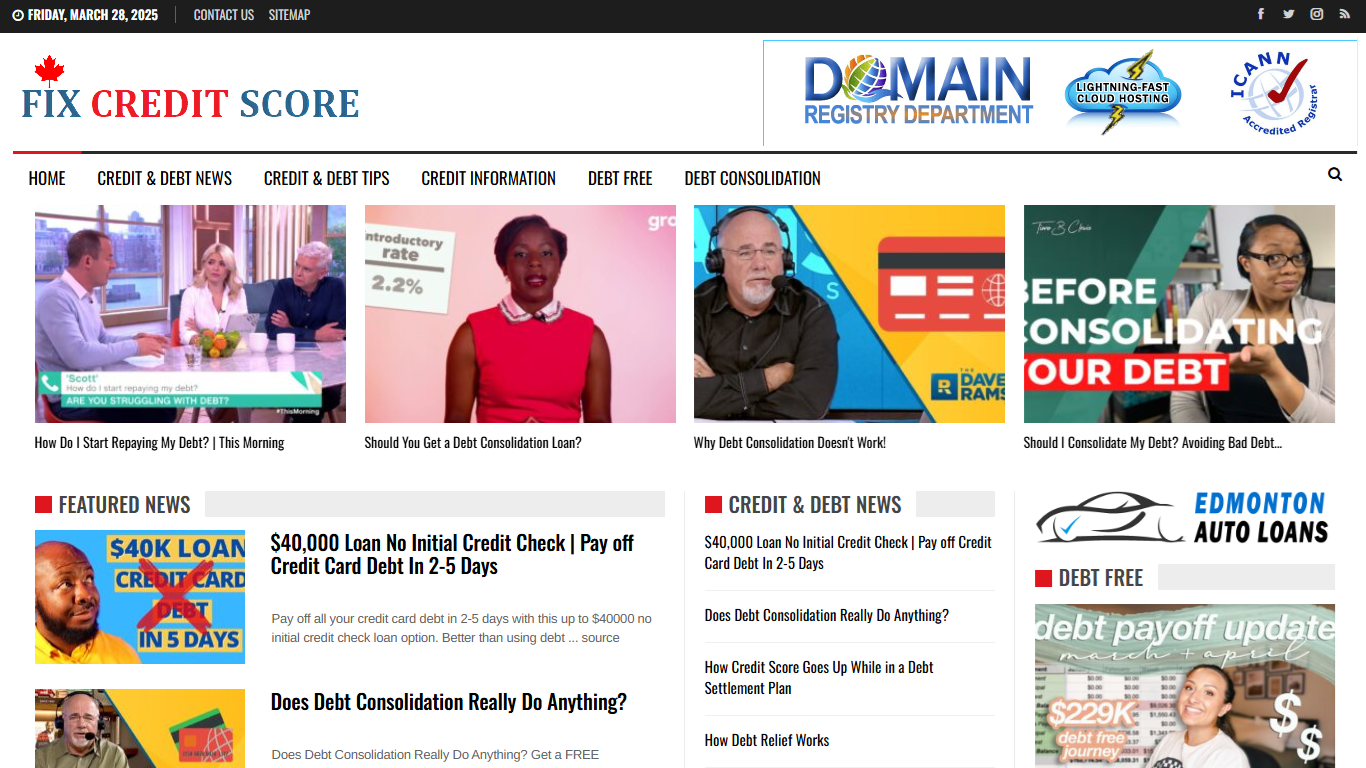This screenshot has height=768, width=1366.
Task: Open the Dave Ramsey debt consolidation thumbnail
Action: (849, 314)
